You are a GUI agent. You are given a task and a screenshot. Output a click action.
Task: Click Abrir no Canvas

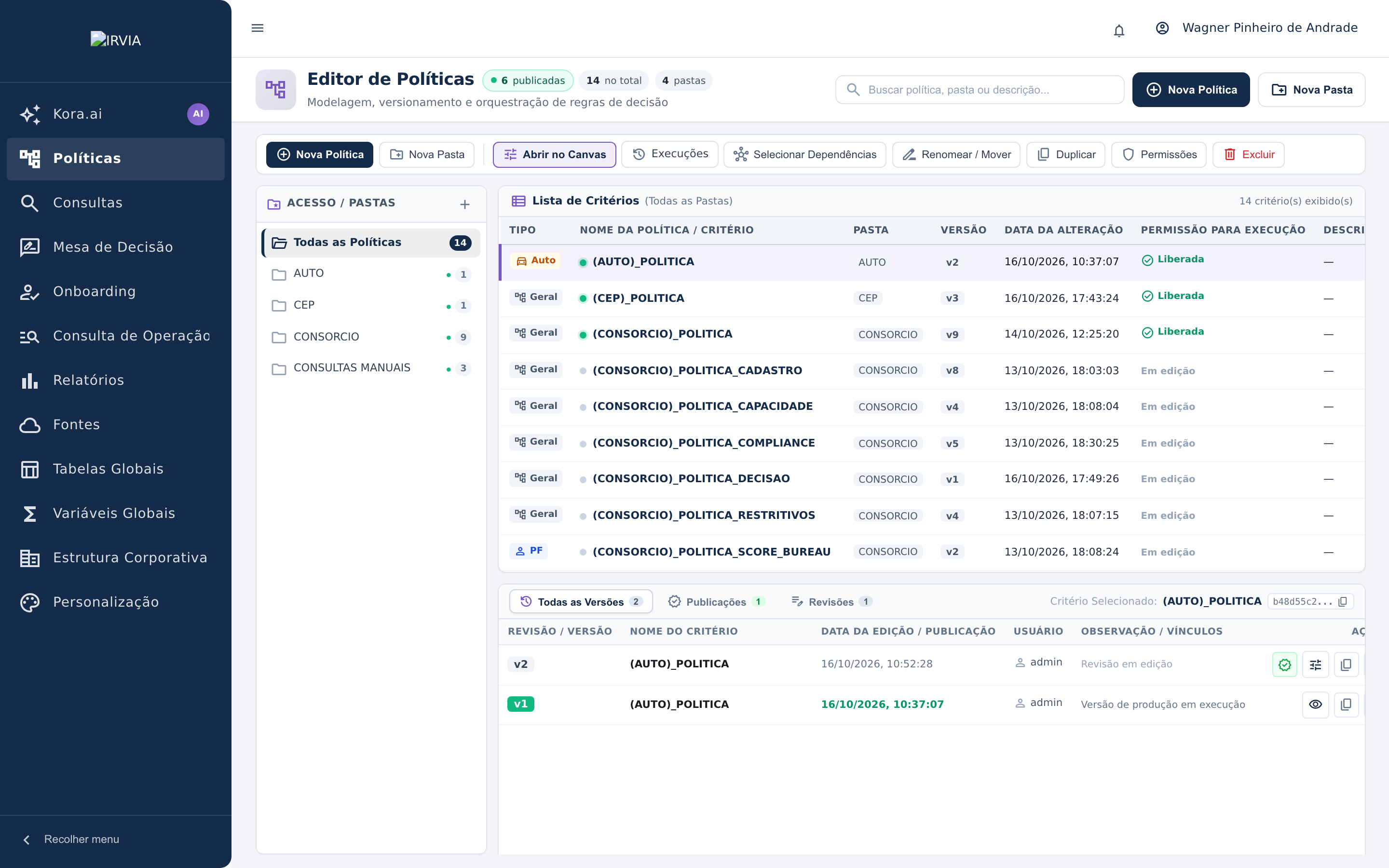coord(555,155)
